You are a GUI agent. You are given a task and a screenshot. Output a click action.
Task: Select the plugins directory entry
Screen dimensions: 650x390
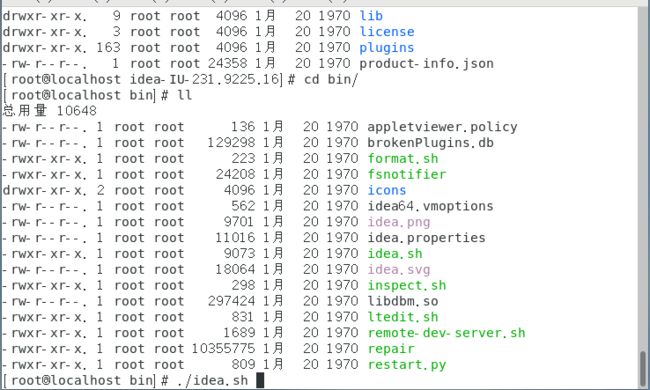pos(387,48)
